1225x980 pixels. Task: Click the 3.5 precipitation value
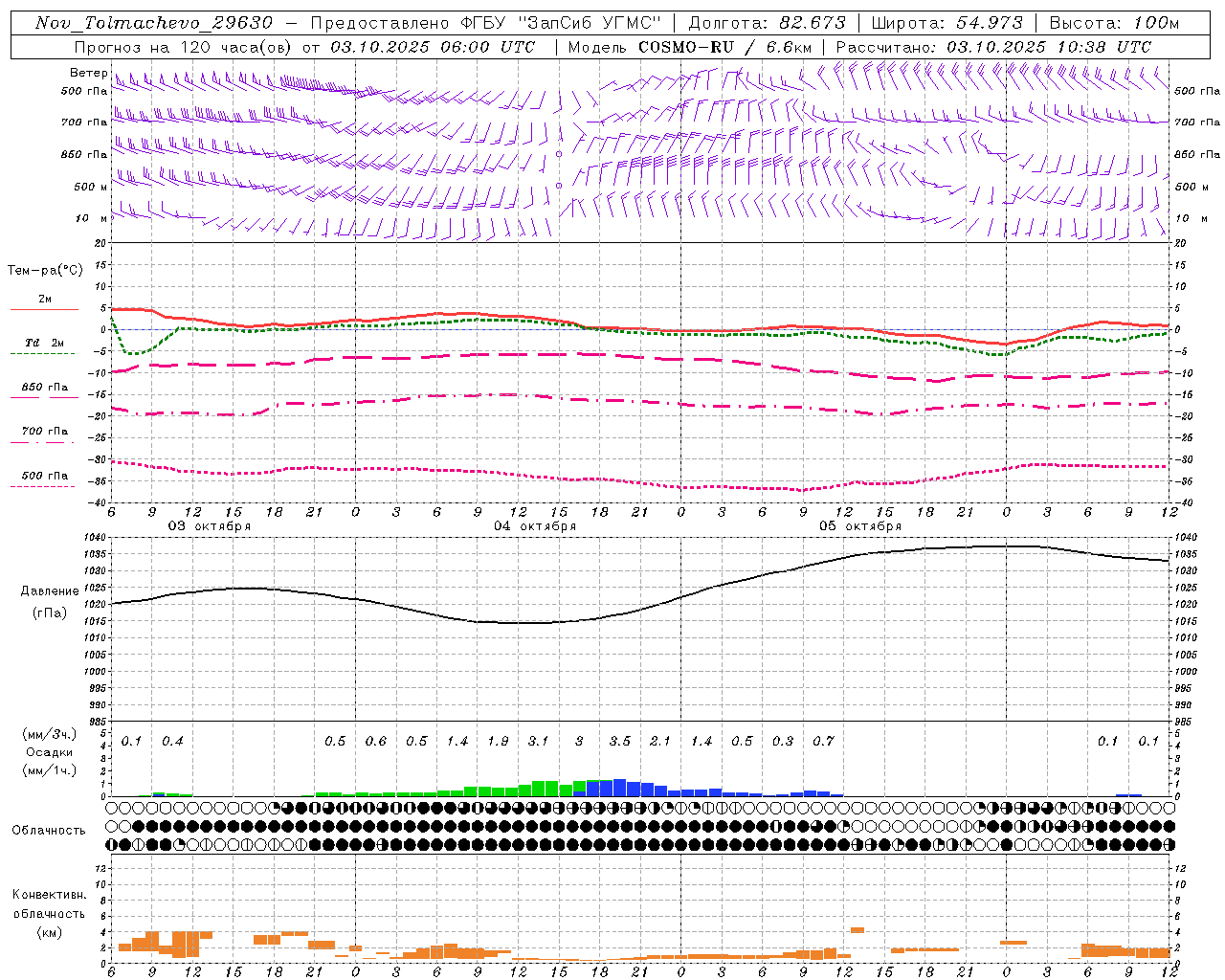pos(620,742)
